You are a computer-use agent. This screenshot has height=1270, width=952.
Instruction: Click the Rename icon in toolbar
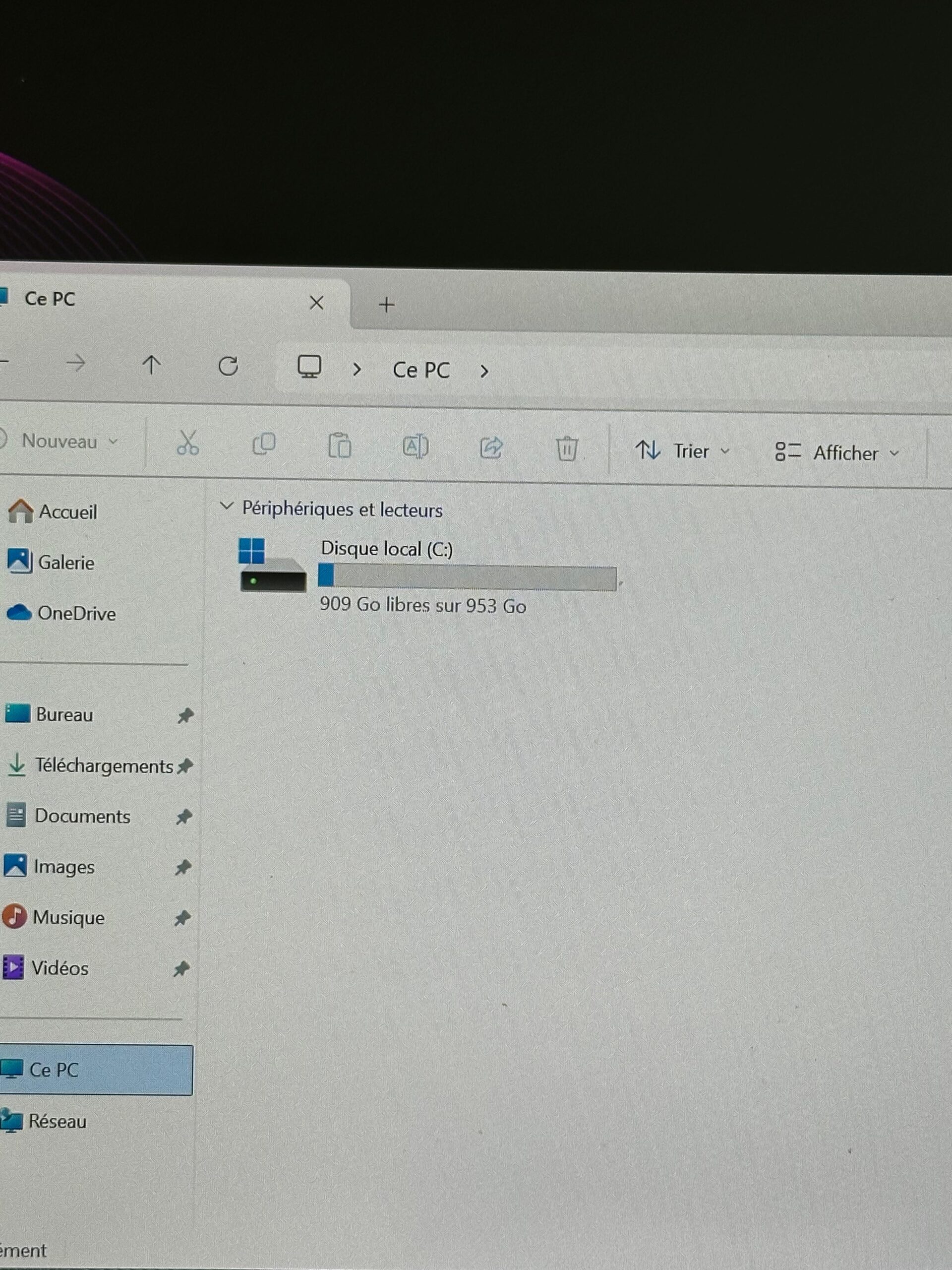(416, 446)
